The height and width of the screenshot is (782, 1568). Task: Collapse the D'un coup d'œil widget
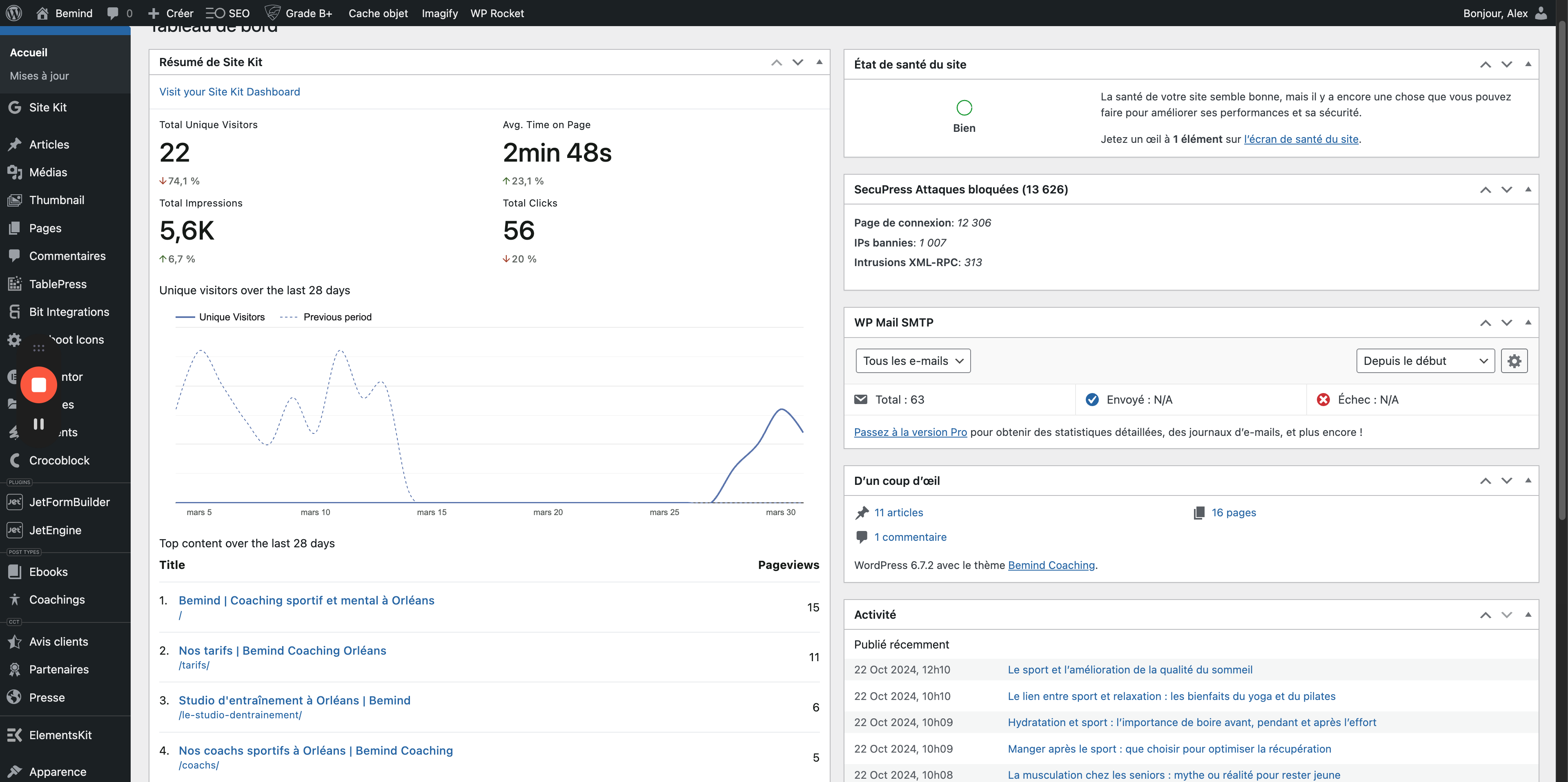click(1528, 481)
